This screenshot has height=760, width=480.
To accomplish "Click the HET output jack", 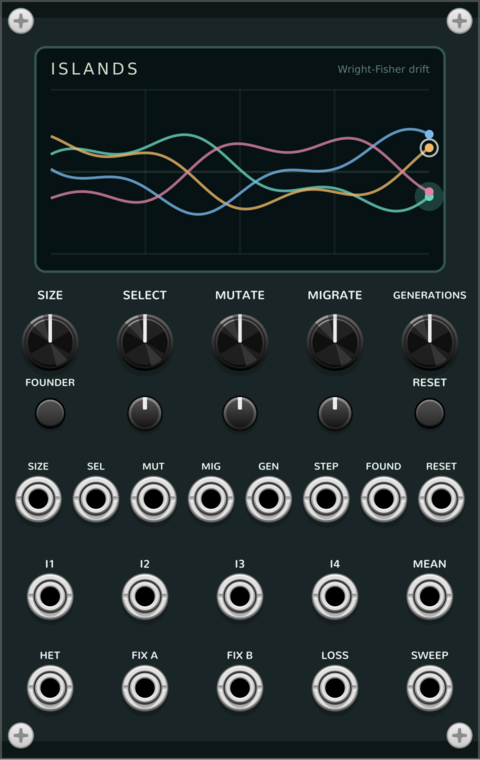I will [x=50, y=688].
